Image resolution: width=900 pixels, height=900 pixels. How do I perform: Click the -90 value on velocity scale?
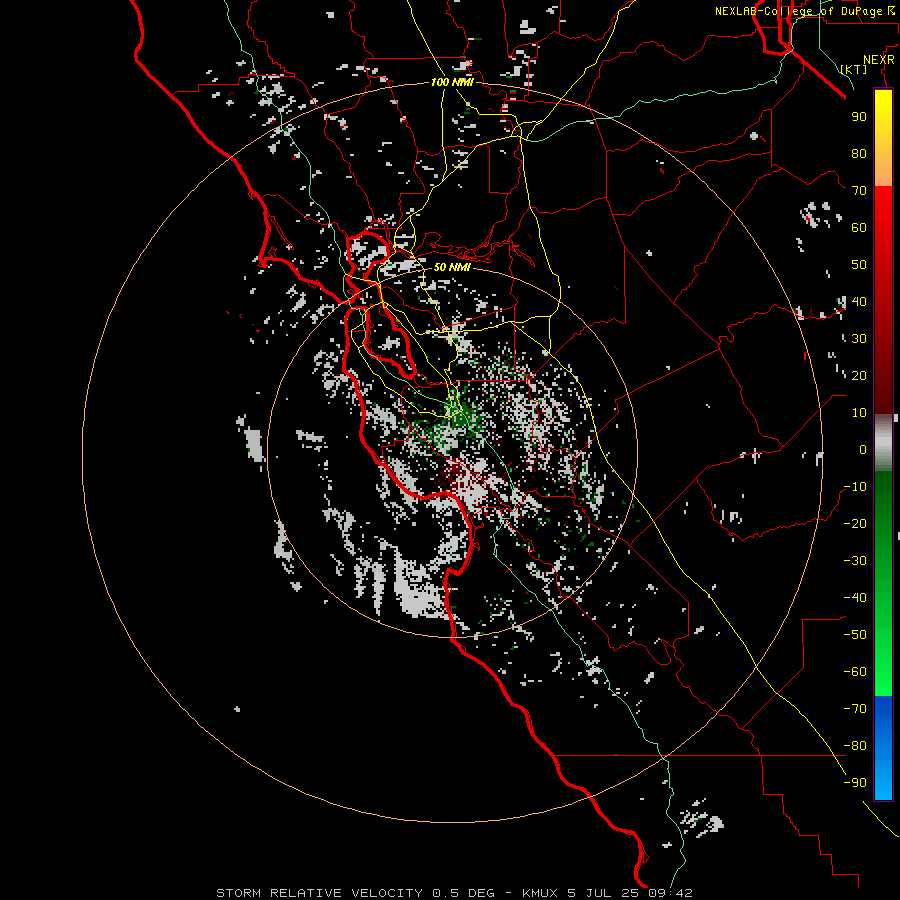click(855, 783)
